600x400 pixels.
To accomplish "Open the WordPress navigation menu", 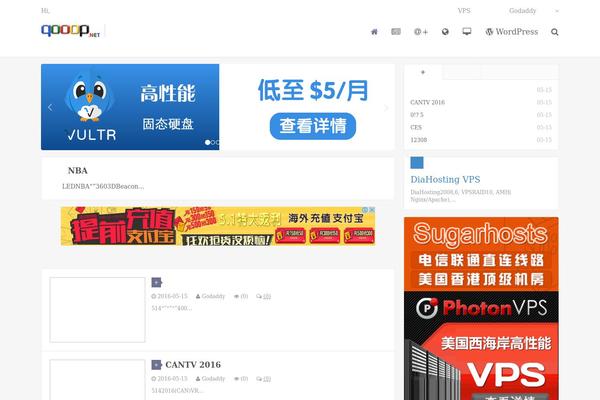I will tap(512, 32).
